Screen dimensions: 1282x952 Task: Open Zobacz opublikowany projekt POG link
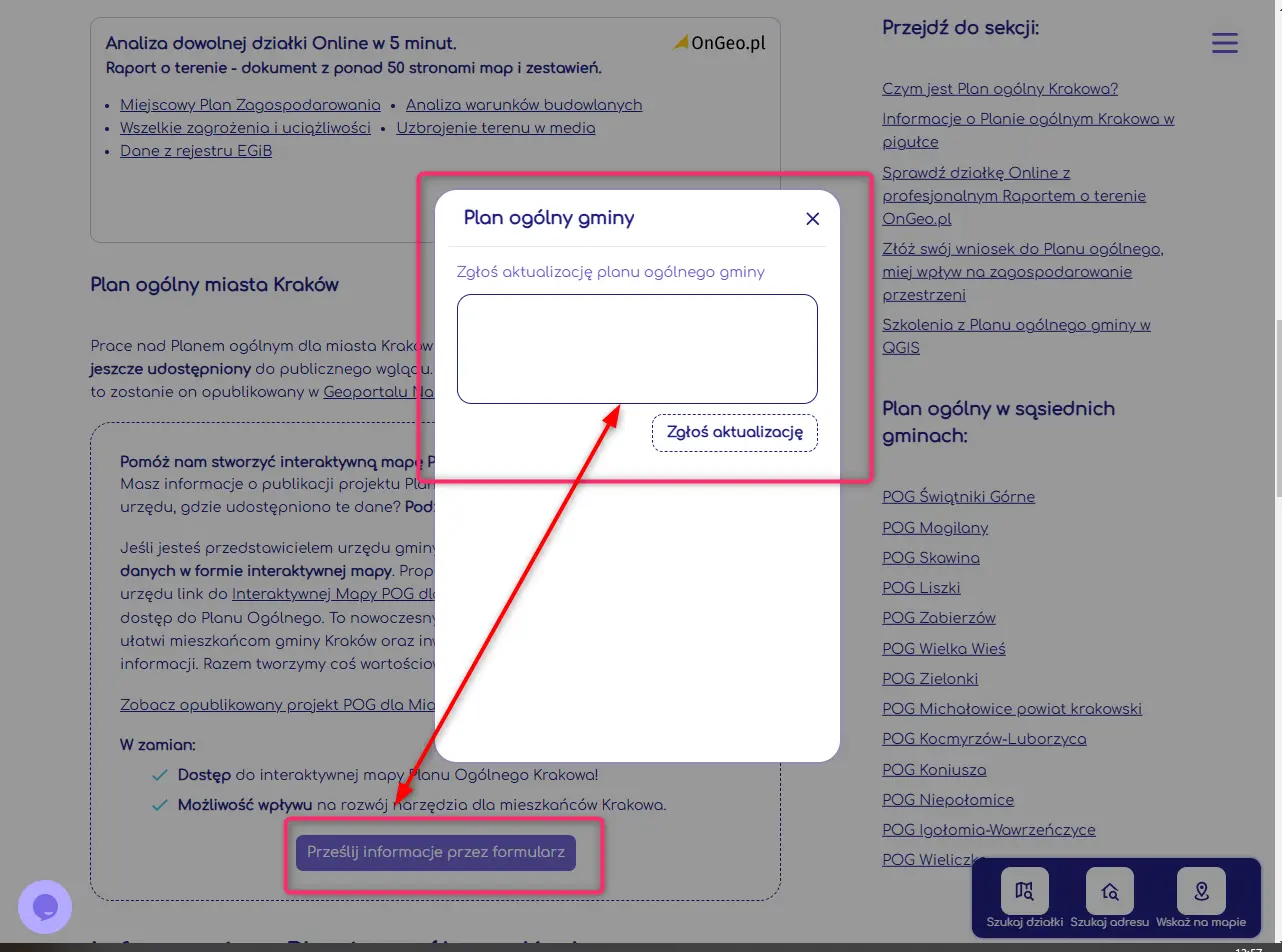(x=277, y=705)
